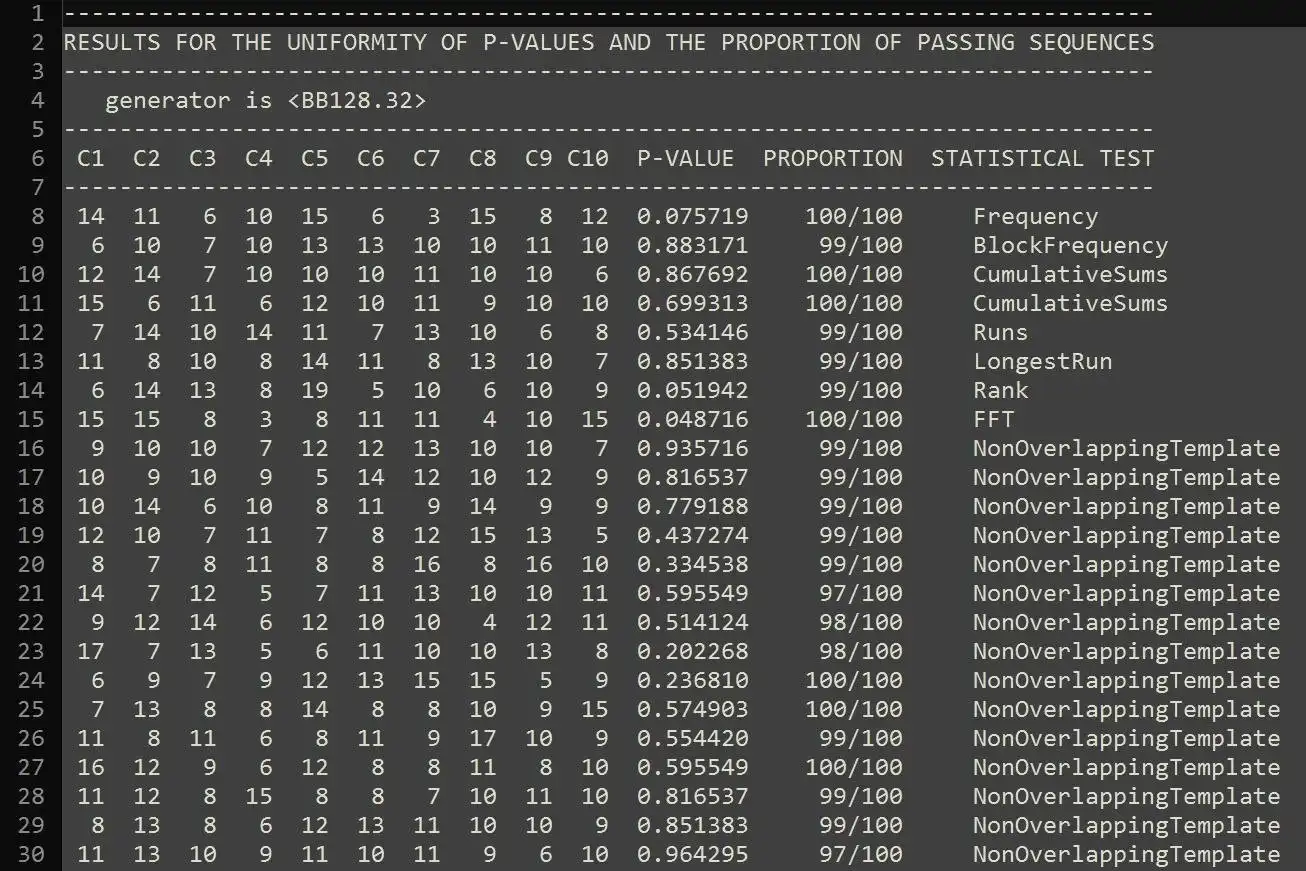The height and width of the screenshot is (871, 1306).
Task: Click the FFT test name
Action: [993, 420]
